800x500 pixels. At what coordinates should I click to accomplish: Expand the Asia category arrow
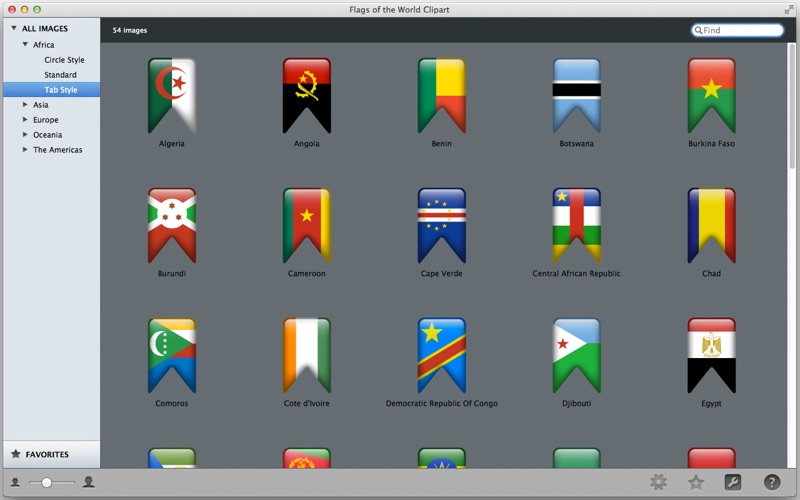point(25,105)
